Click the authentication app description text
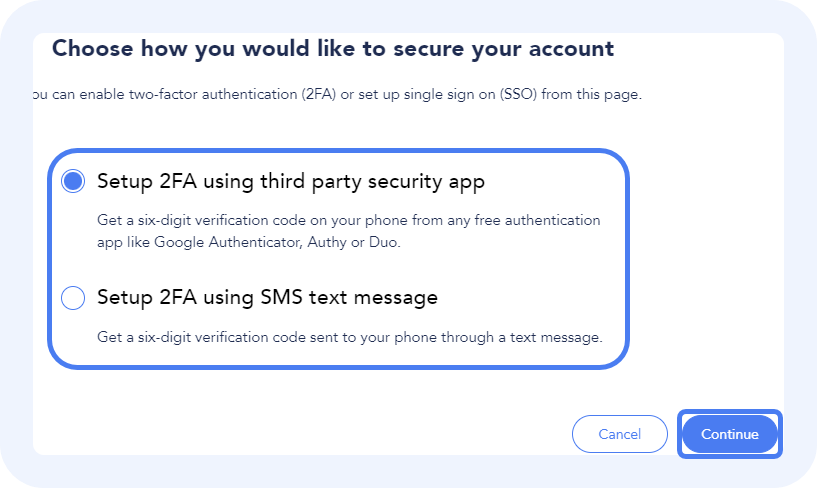The width and height of the screenshot is (817, 488). click(x=348, y=232)
